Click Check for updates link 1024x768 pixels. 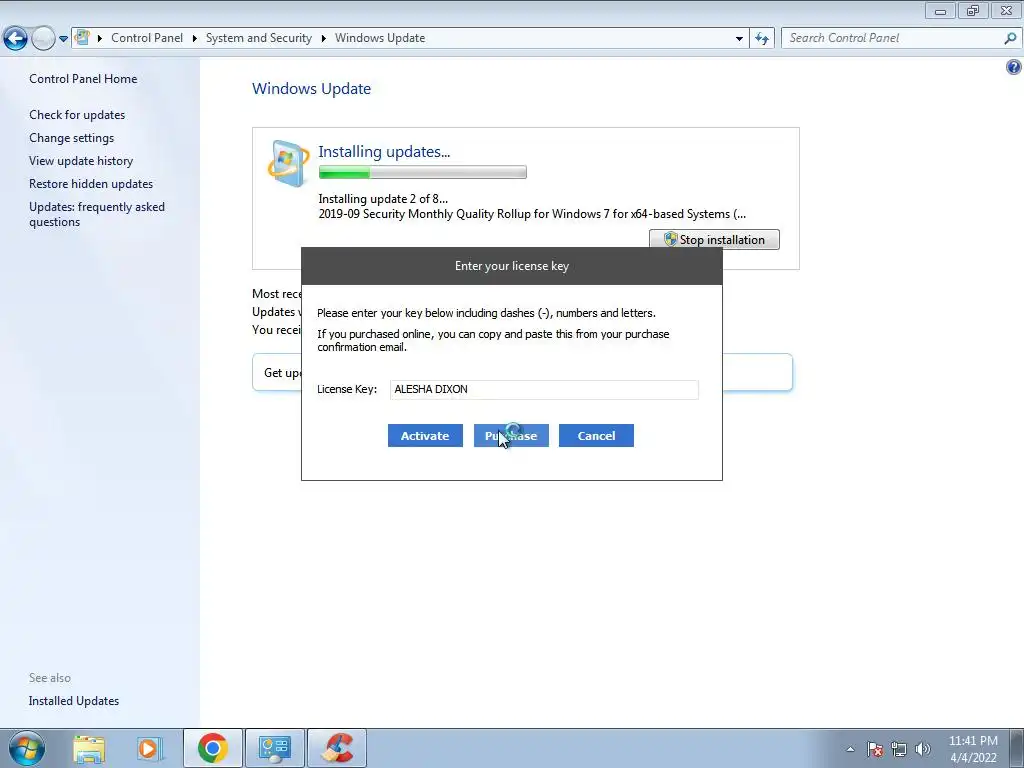click(x=77, y=114)
